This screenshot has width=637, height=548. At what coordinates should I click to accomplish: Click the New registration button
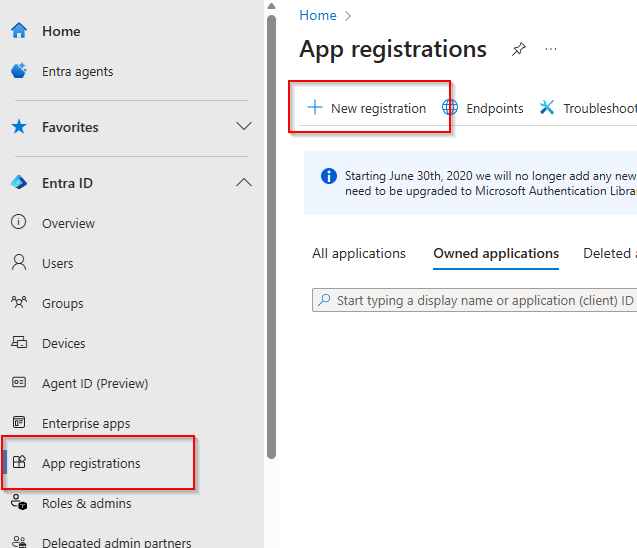367,108
